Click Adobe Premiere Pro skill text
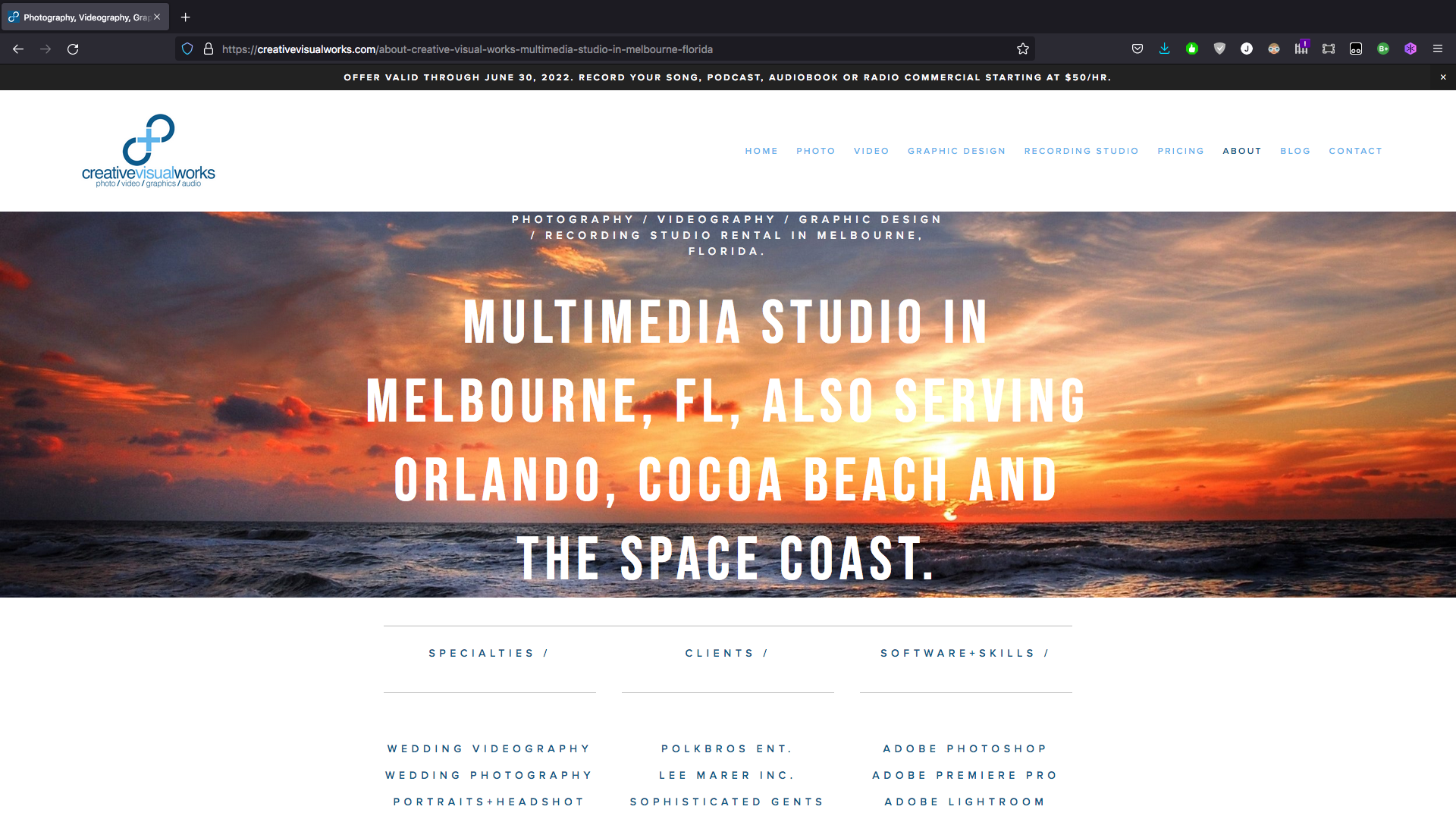 pos(965,775)
